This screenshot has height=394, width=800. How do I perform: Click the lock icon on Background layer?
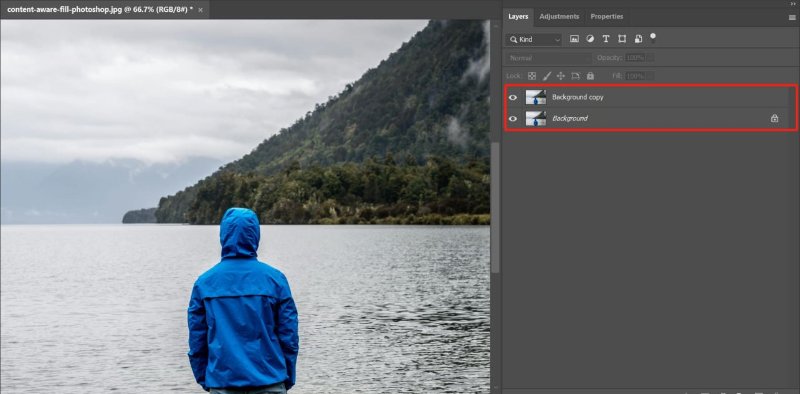tap(774, 118)
